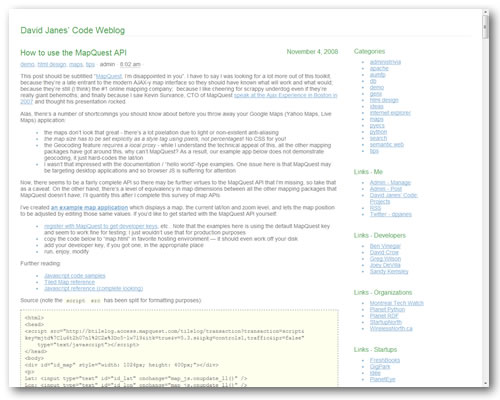
Task: Open the ideas category
Action: [377, 106]
